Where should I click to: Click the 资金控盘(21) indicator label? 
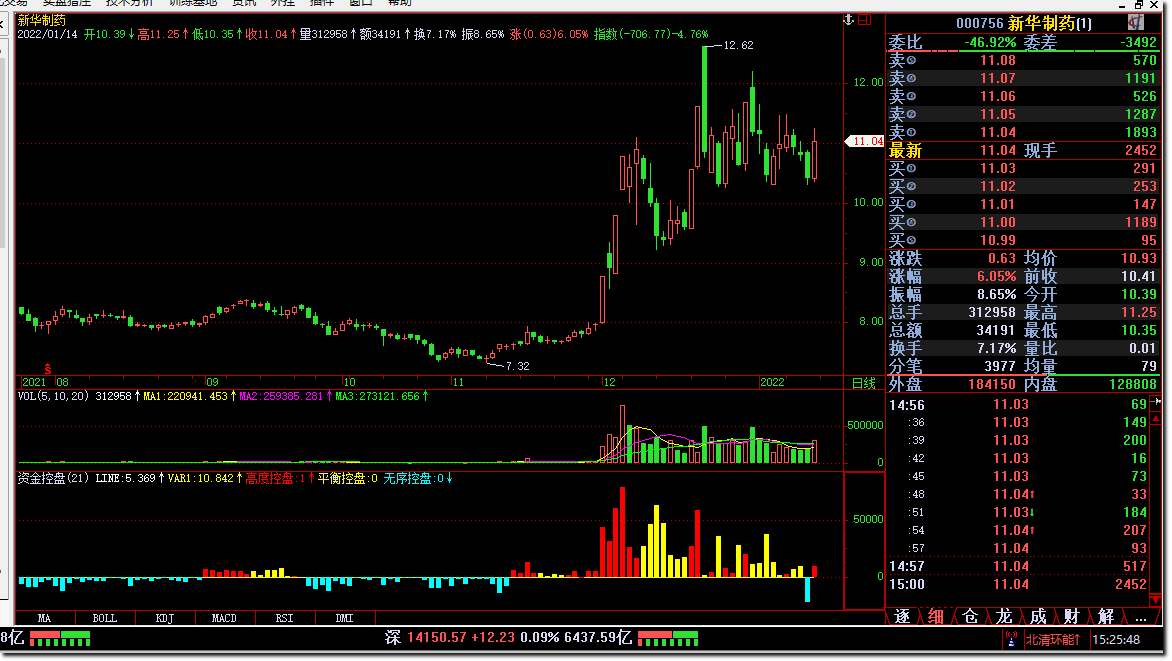(x=54, y=479)
